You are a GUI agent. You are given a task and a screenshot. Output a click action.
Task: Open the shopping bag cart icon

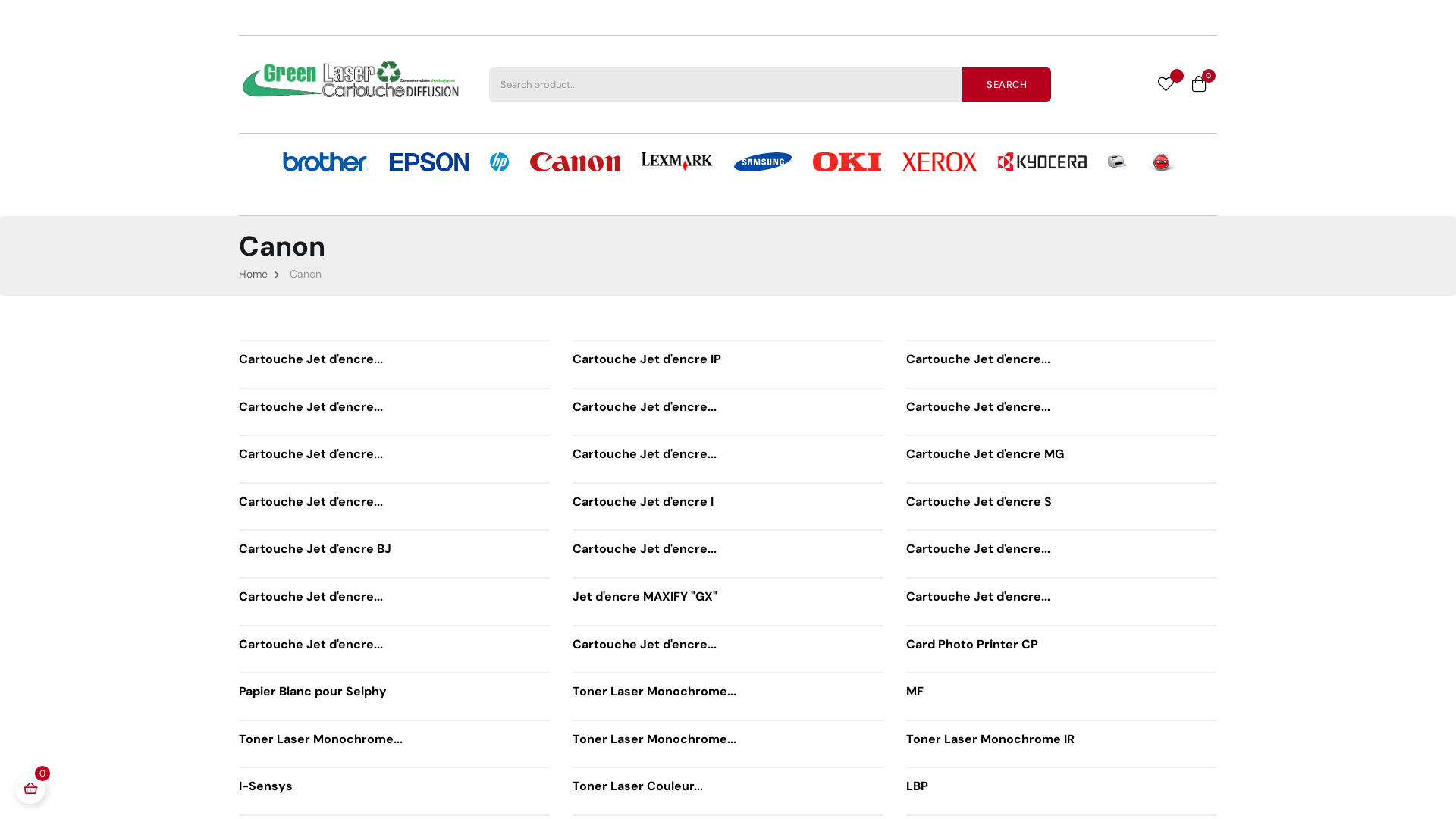pyautogui.click(x=1199, y=84)
